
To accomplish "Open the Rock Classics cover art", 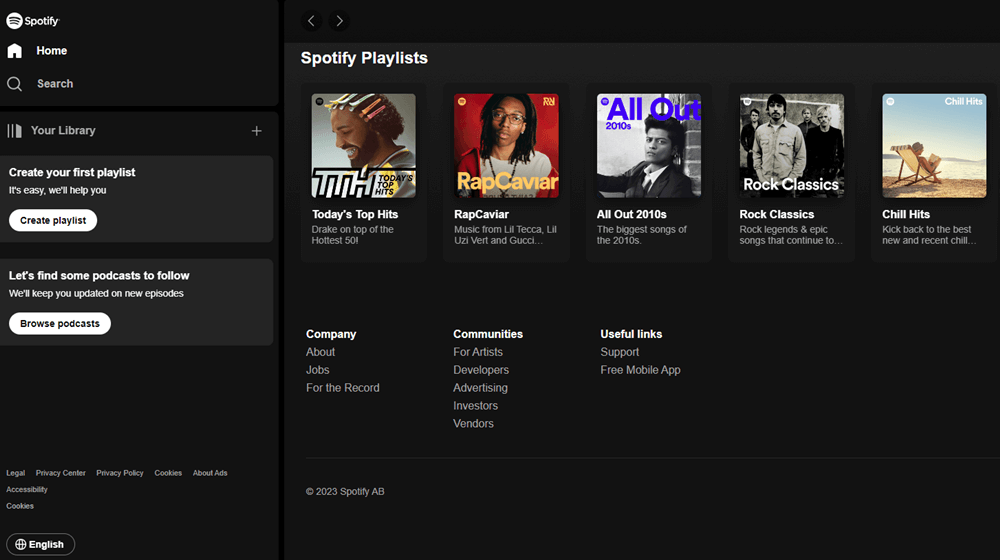I will coord(791,145).
